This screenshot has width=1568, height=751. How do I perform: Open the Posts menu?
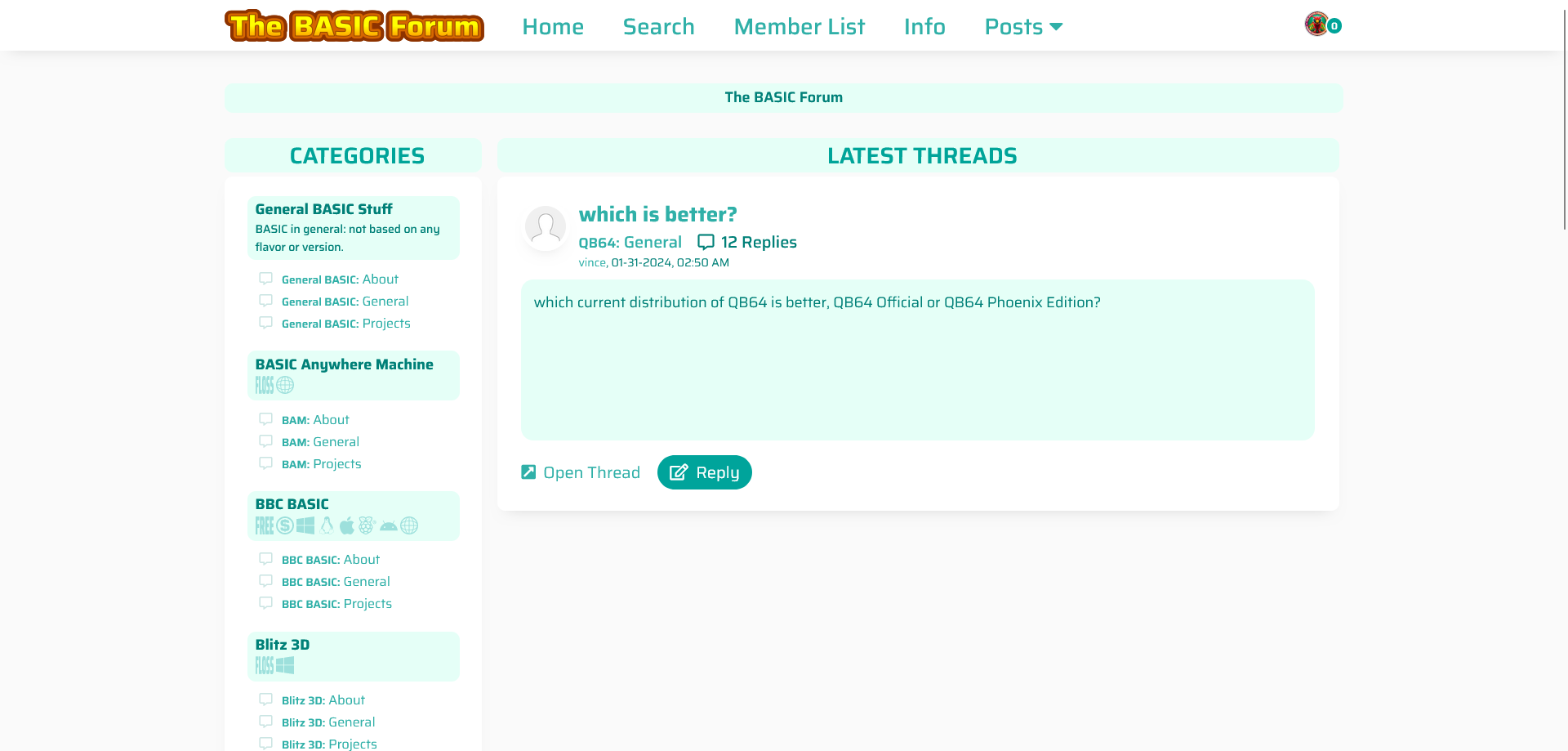click(x=1023, y=27)
